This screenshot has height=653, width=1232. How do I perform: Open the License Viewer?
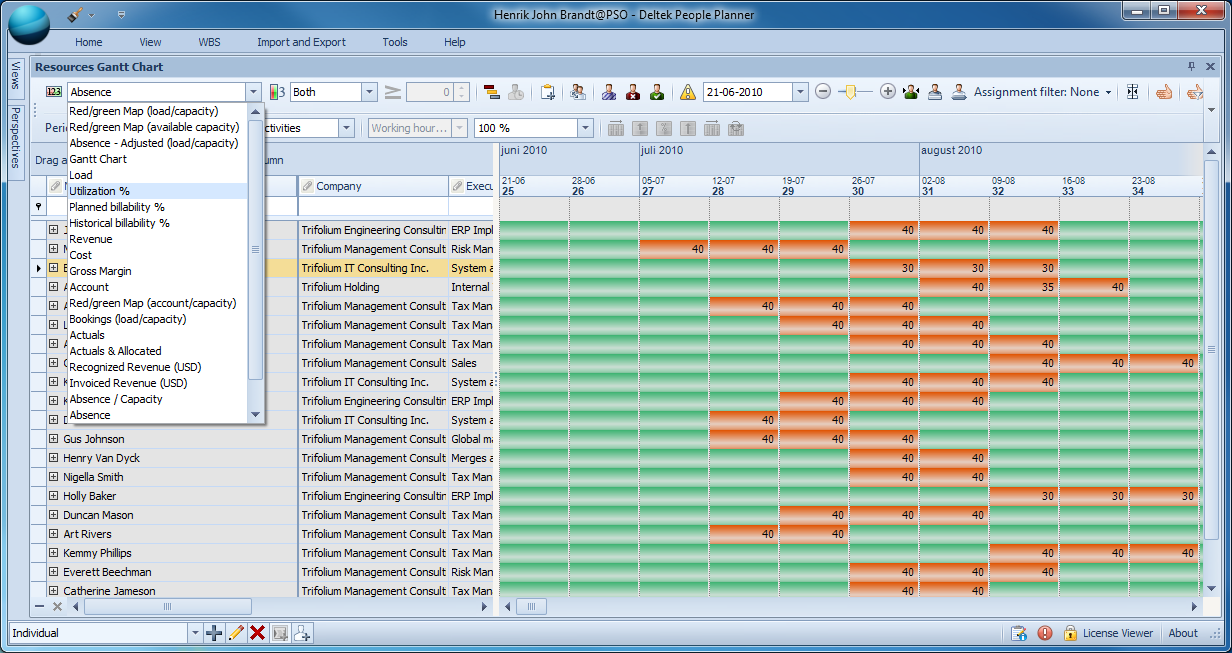[1117, 633]
